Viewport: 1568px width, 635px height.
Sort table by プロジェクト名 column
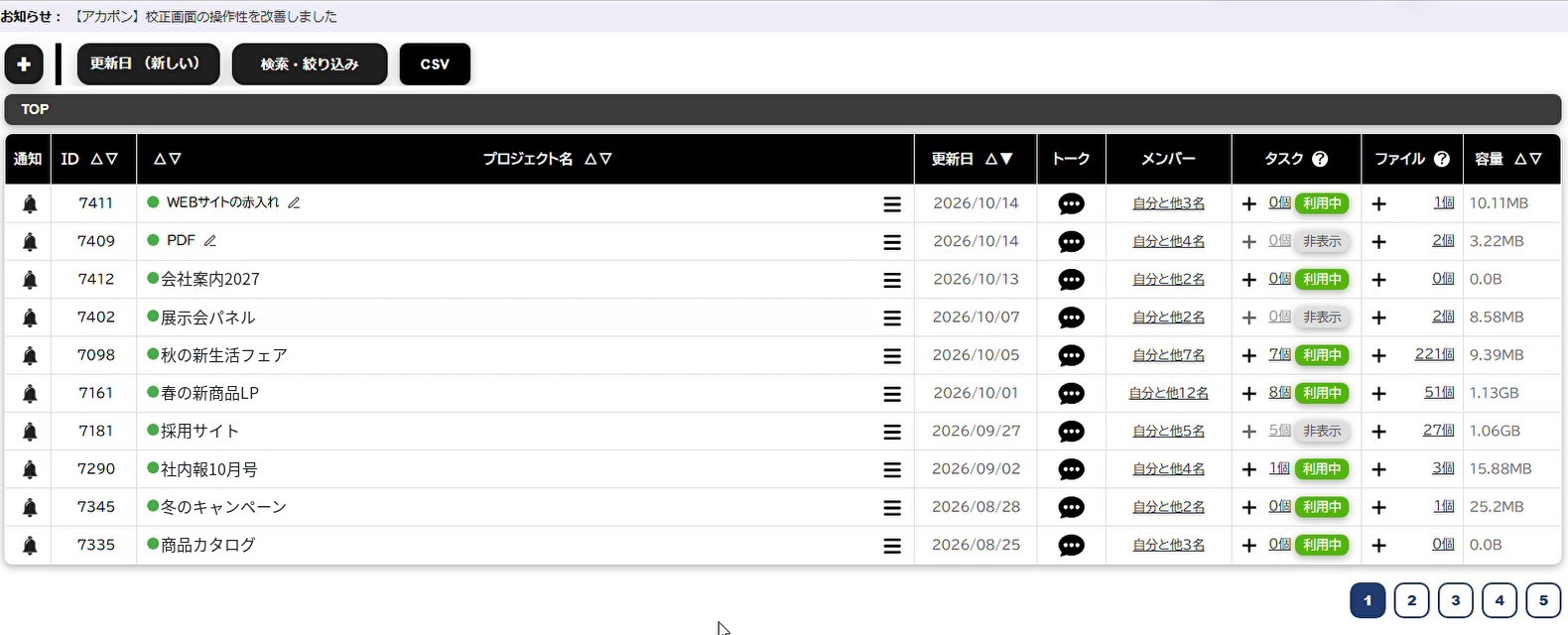coord(597,159)
